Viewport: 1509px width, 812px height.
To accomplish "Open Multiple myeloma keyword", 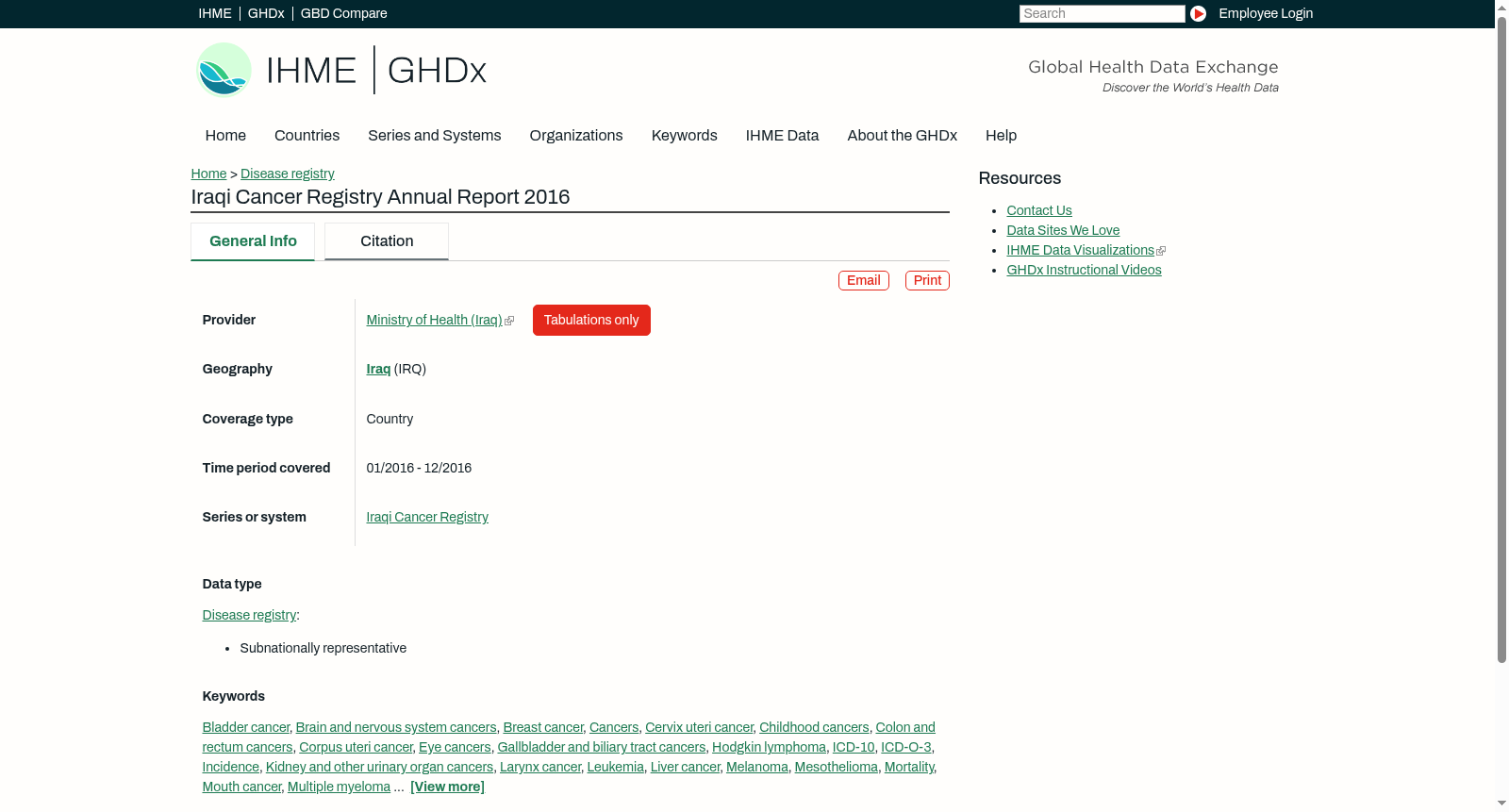I will (339, 787).
